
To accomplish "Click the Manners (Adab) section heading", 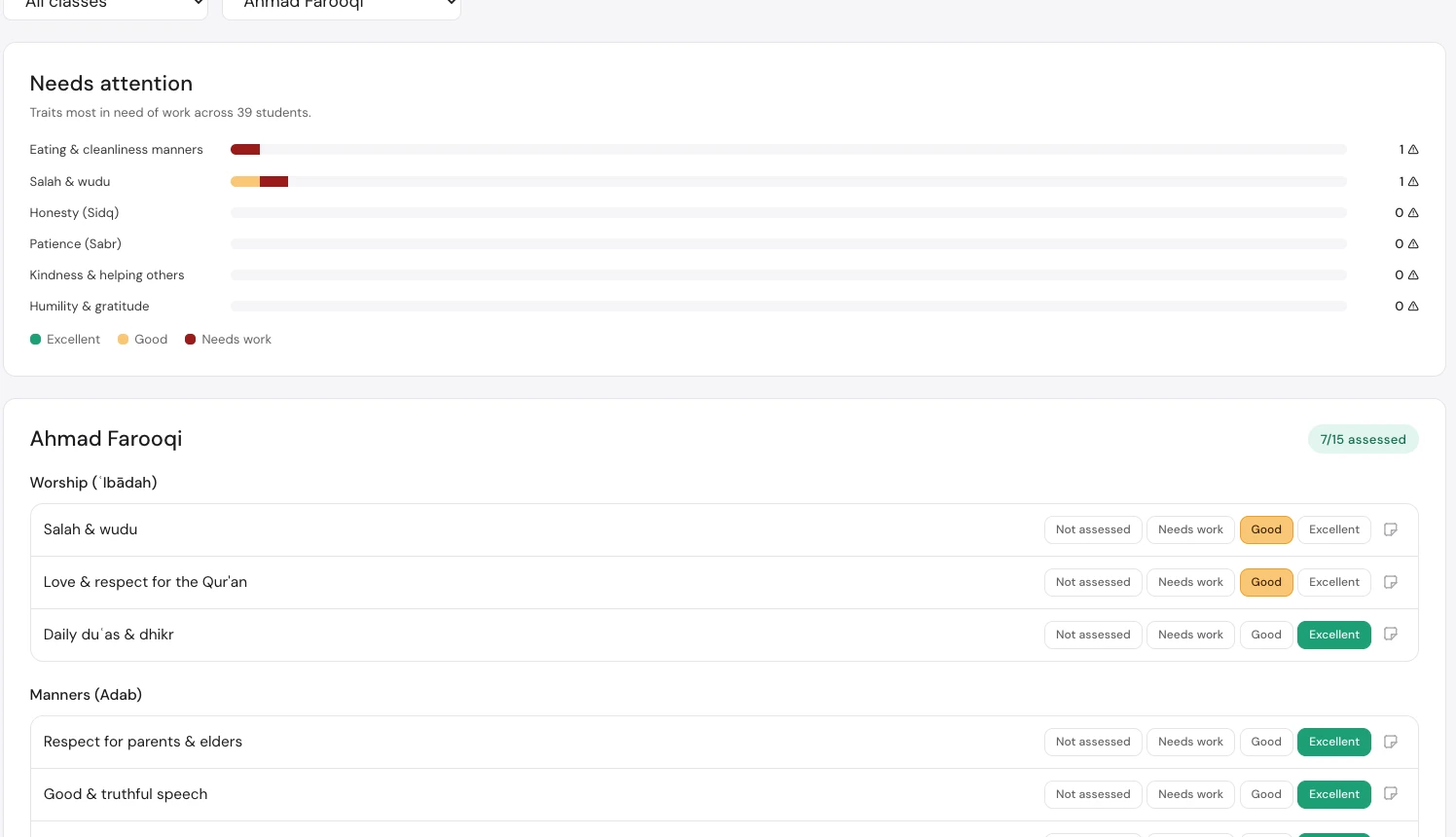I will coord(86,695).
